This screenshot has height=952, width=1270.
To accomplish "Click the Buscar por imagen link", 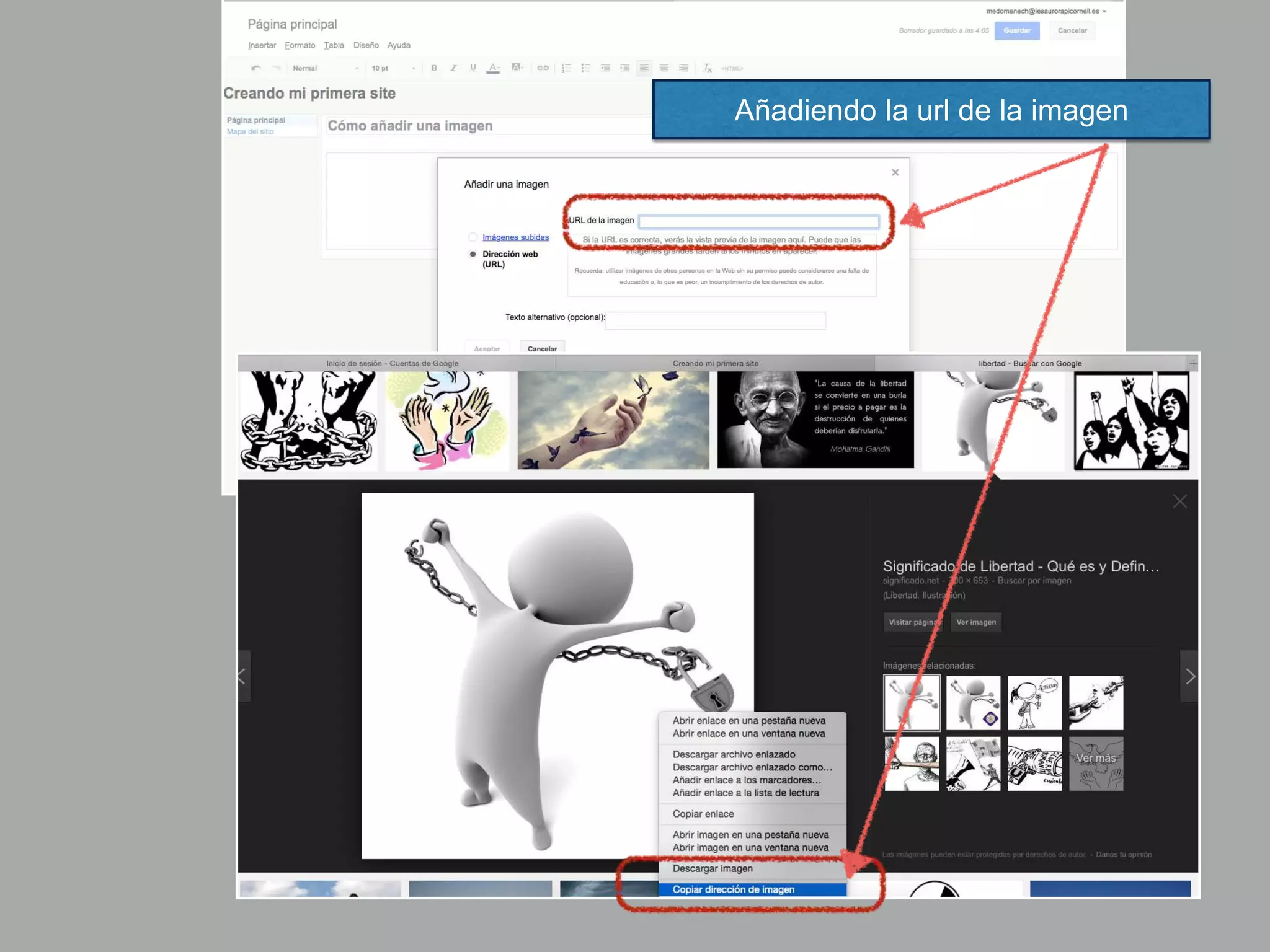I will (1034, 581).
